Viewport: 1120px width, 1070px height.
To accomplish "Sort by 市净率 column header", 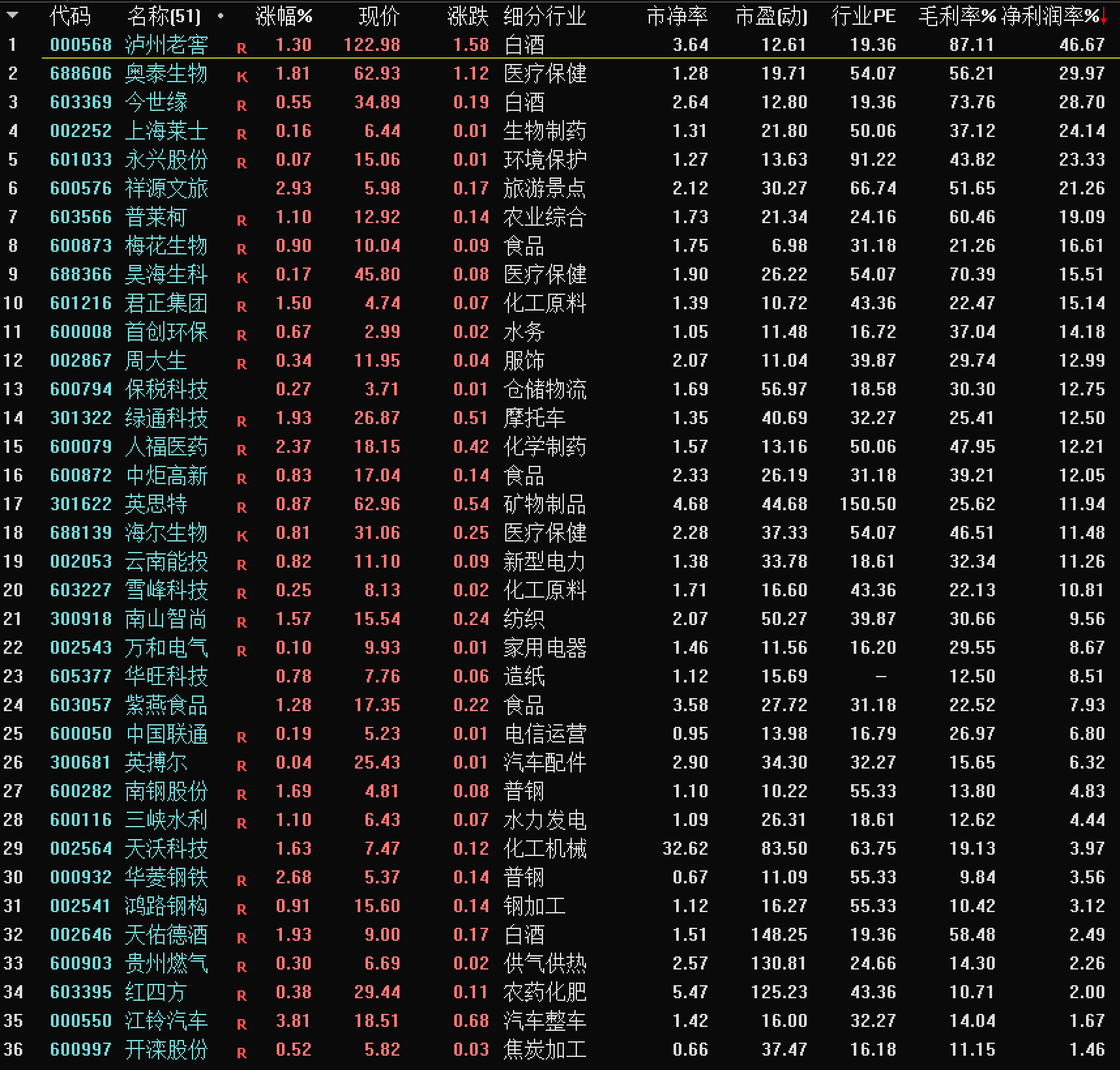I will pyautogui.click(x=677, y=16).
